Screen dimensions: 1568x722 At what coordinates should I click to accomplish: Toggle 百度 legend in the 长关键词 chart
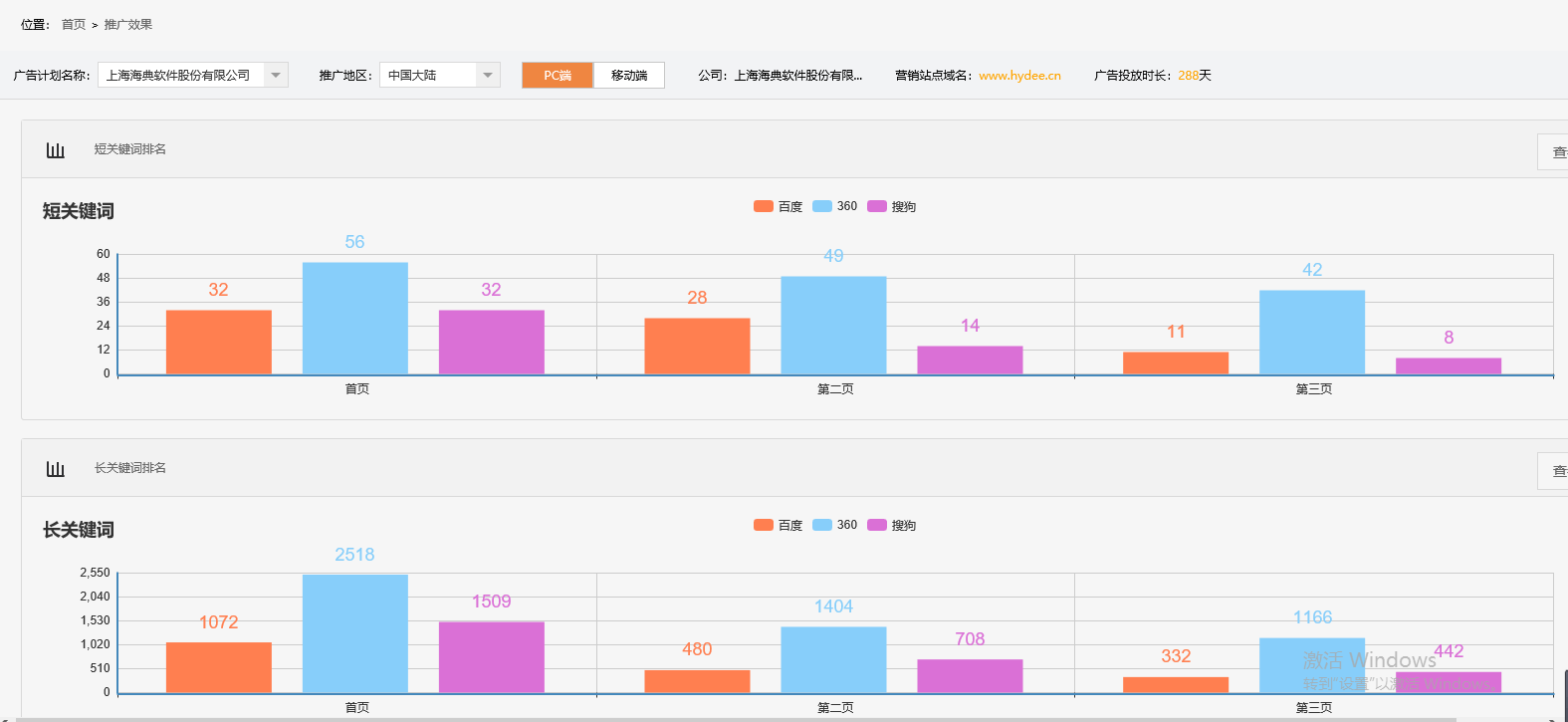pyautogui.click(x=779, y=525)
